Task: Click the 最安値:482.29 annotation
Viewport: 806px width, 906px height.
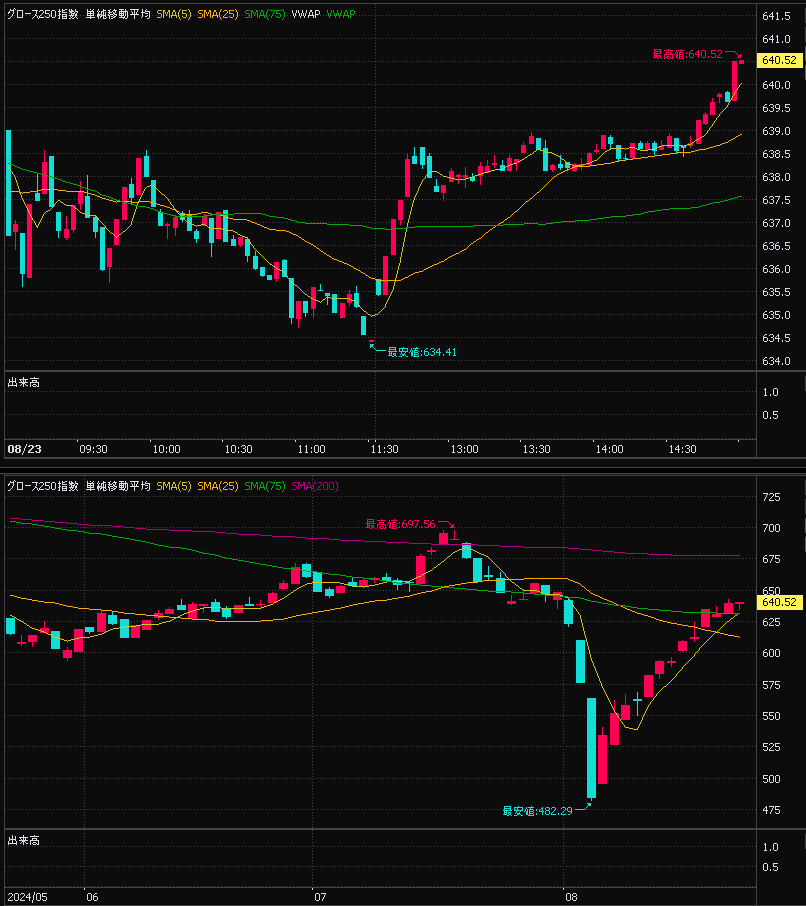Action: point(537,811)
